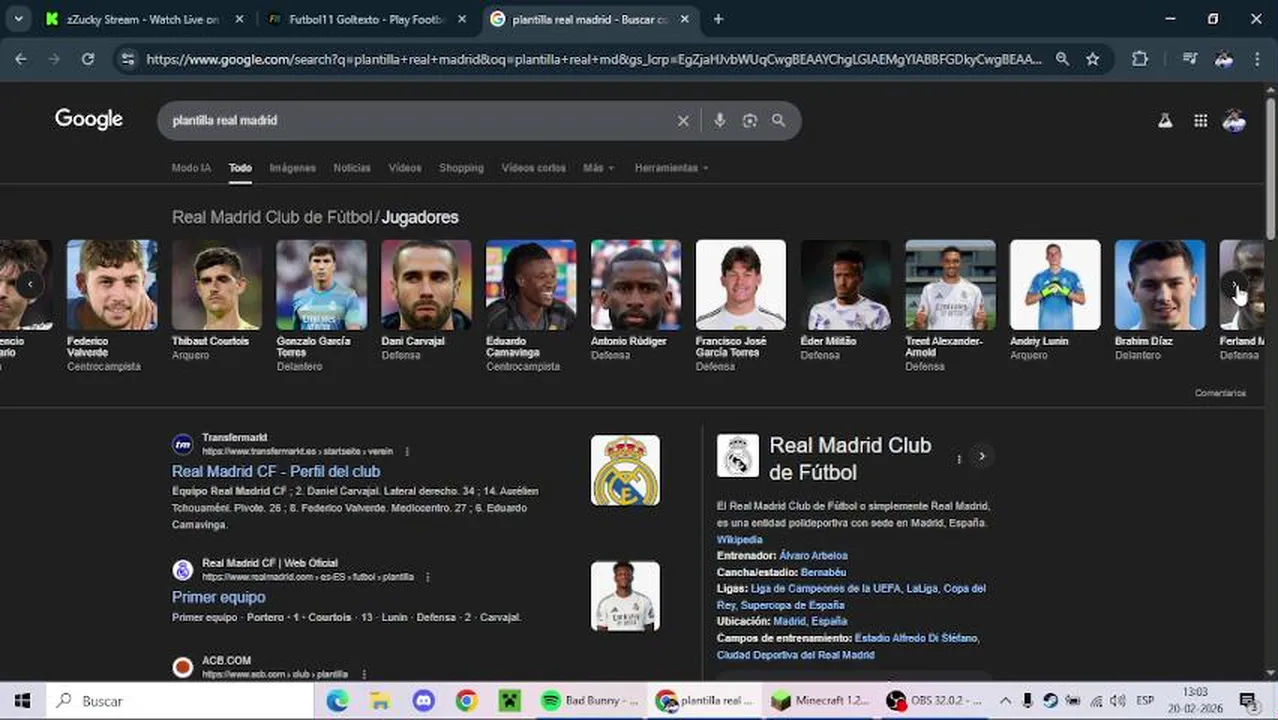The height and width of the screenshot is (720, 1278).
Task: Open the Chrome three-dot menu
Action: [1257, 59]
